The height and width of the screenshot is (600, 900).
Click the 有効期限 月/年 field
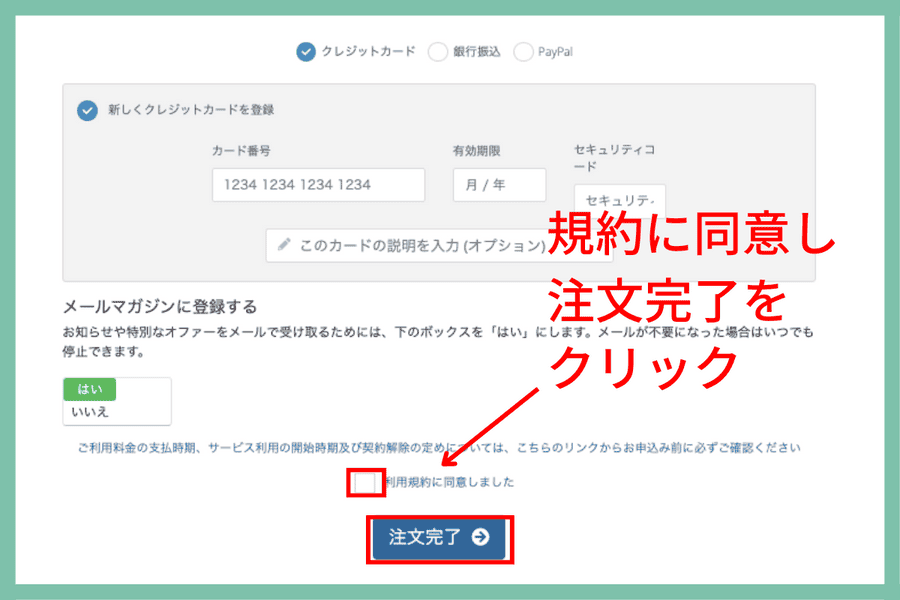499,185
